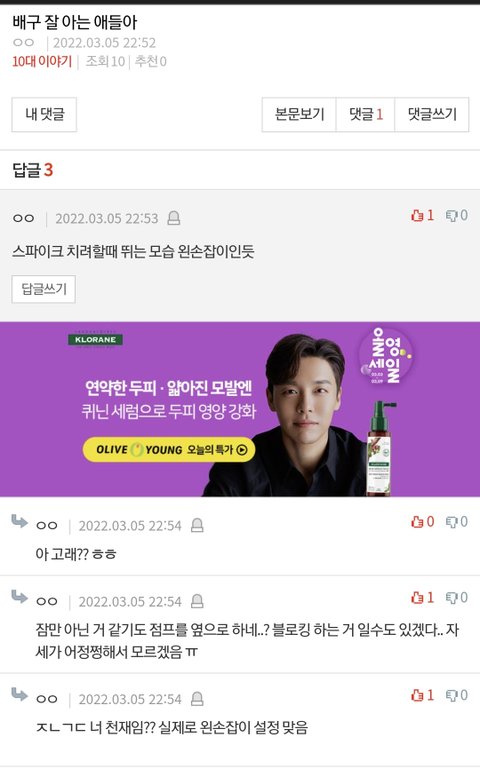Upvote the first reply posted at 22:53
The height and width of the screenshot is (769, 480).
(x=422, y=215)
